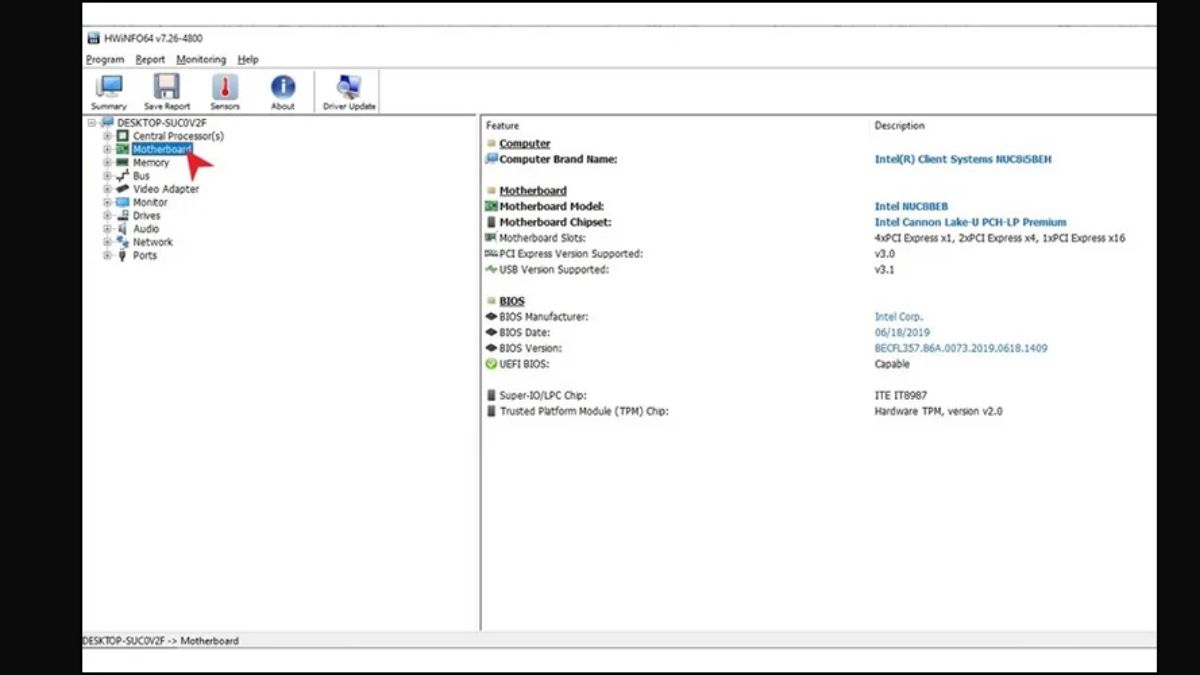Click the value "Hardware TPM, version v2.0"
1200x675 pixels.
(x=938, y=411)
